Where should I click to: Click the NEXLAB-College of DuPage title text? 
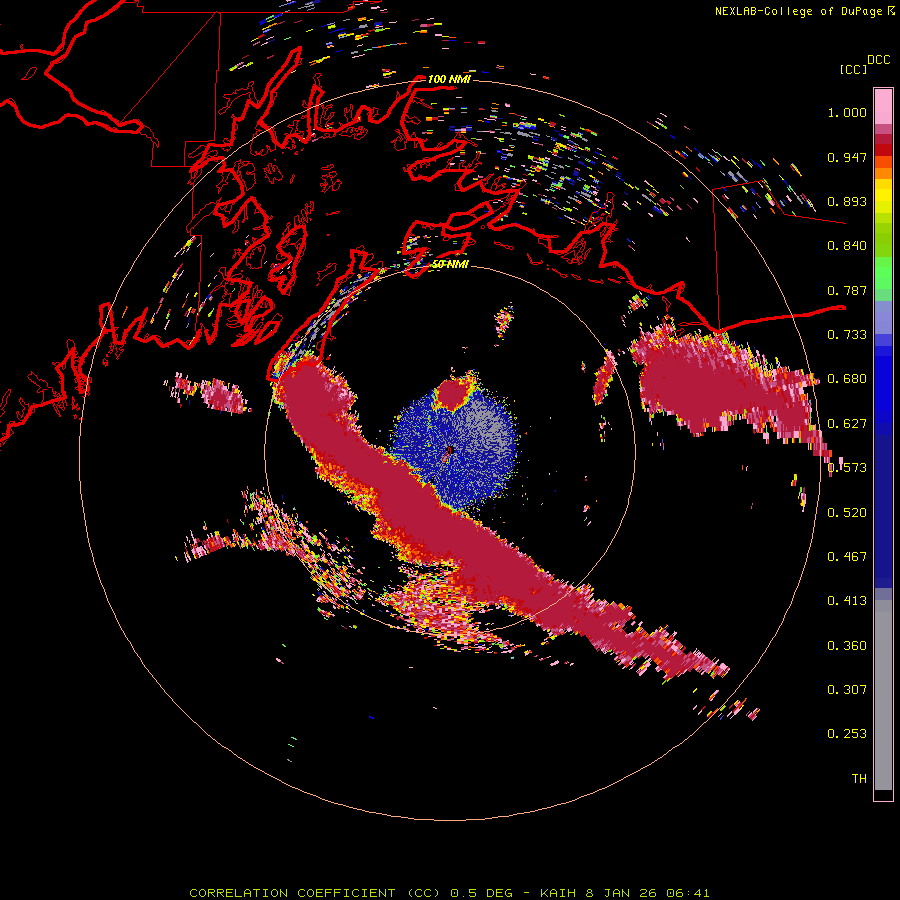click(798, 11)
